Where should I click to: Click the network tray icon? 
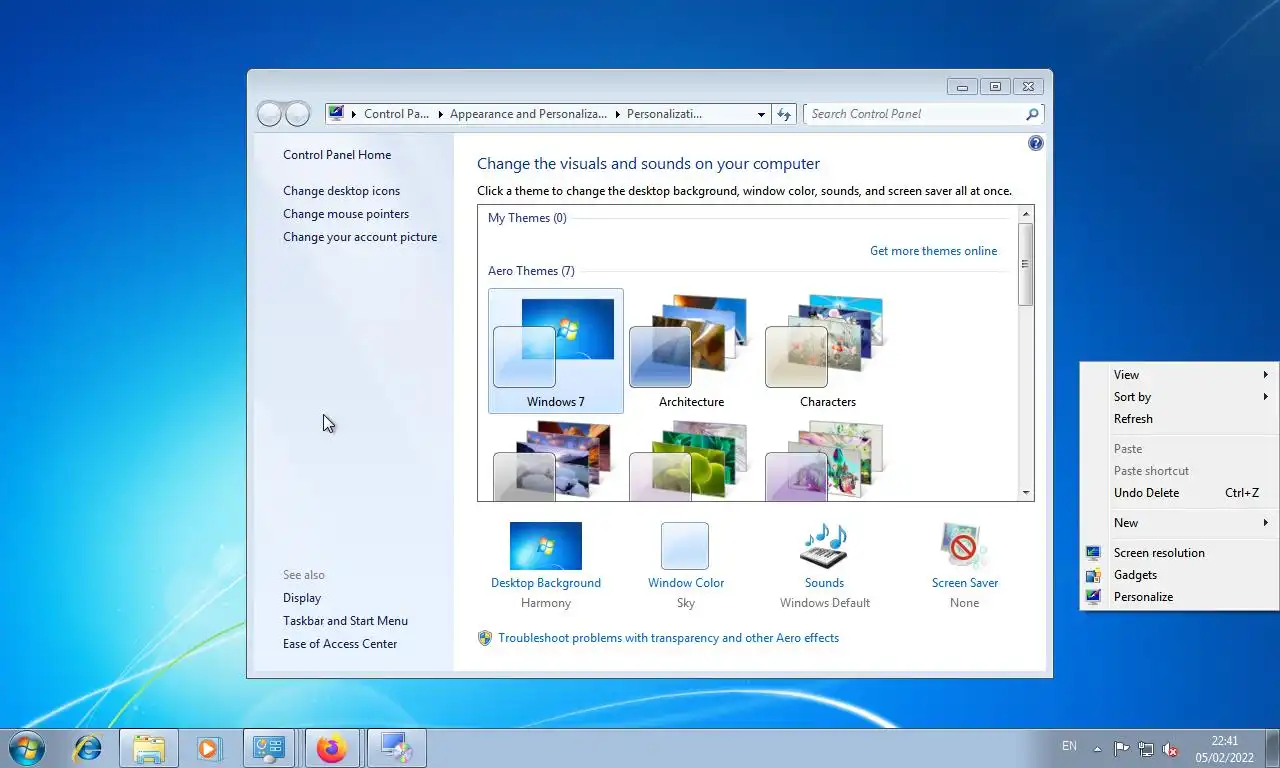[1146, 748]
